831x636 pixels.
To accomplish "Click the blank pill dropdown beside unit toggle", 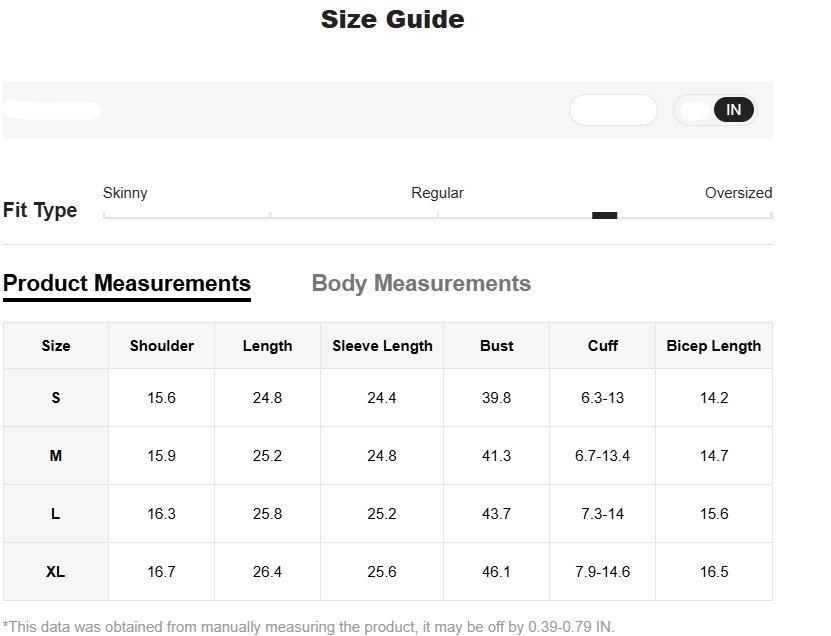I will (x=613, y=110).
